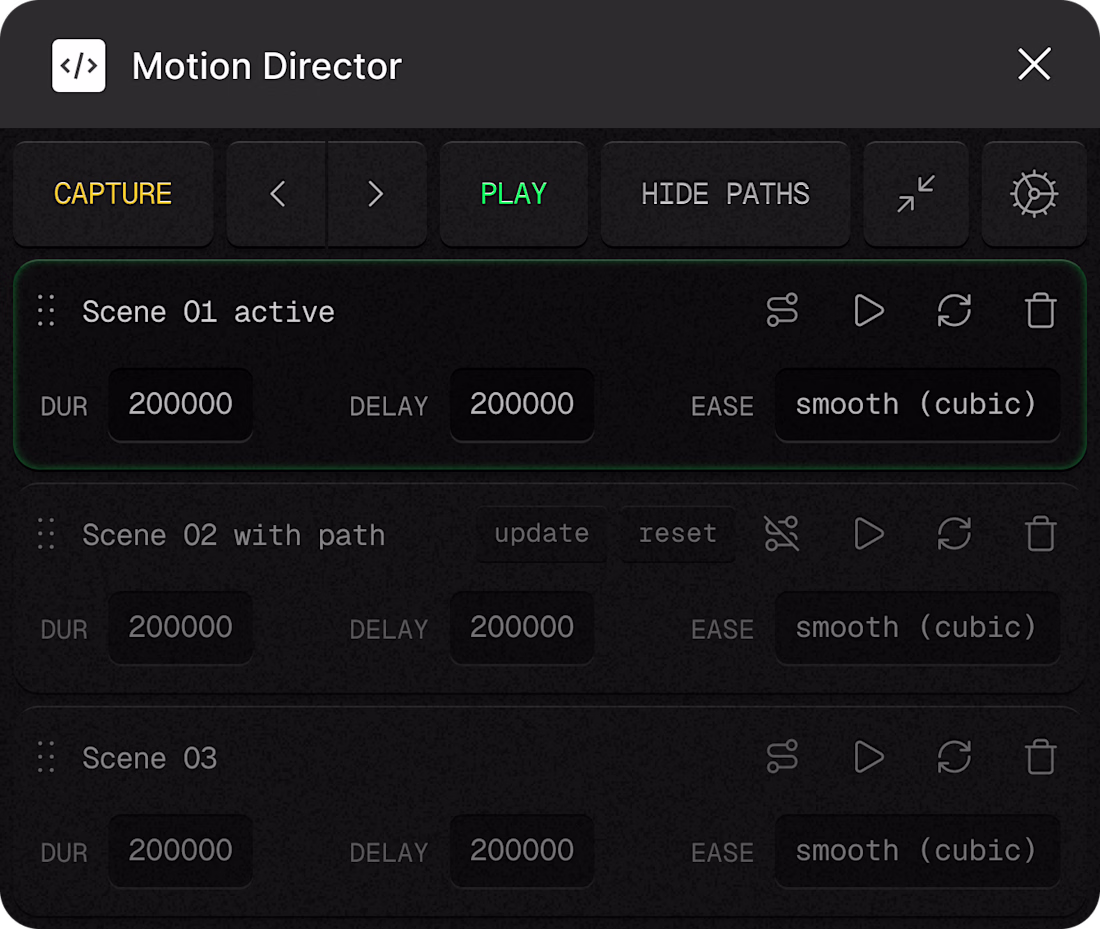Screen dimensions: 1100x929
Task: Open Scene 03 smooth (cubic) dropdown
Action: point(916,851)
